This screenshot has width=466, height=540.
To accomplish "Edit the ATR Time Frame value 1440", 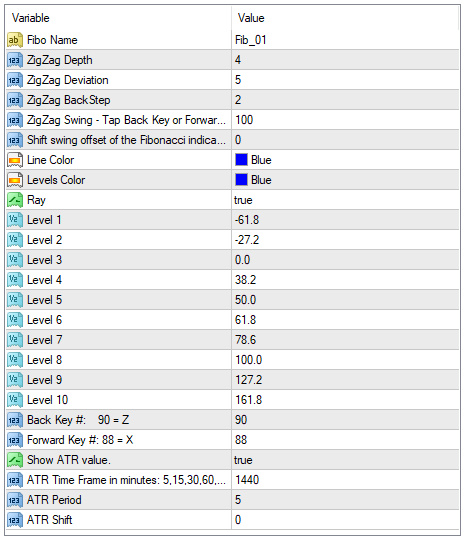I will 247,479.
